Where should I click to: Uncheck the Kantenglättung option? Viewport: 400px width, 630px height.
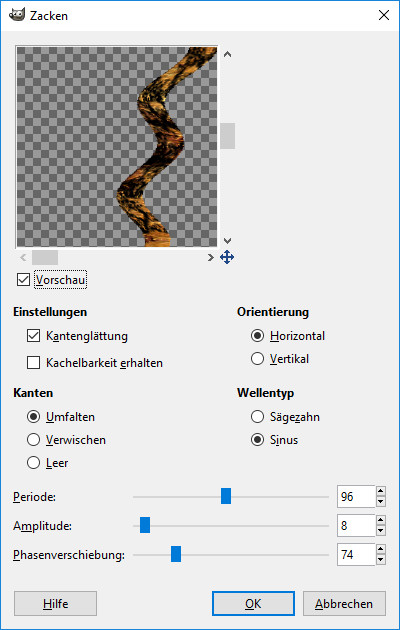(33, 335)
